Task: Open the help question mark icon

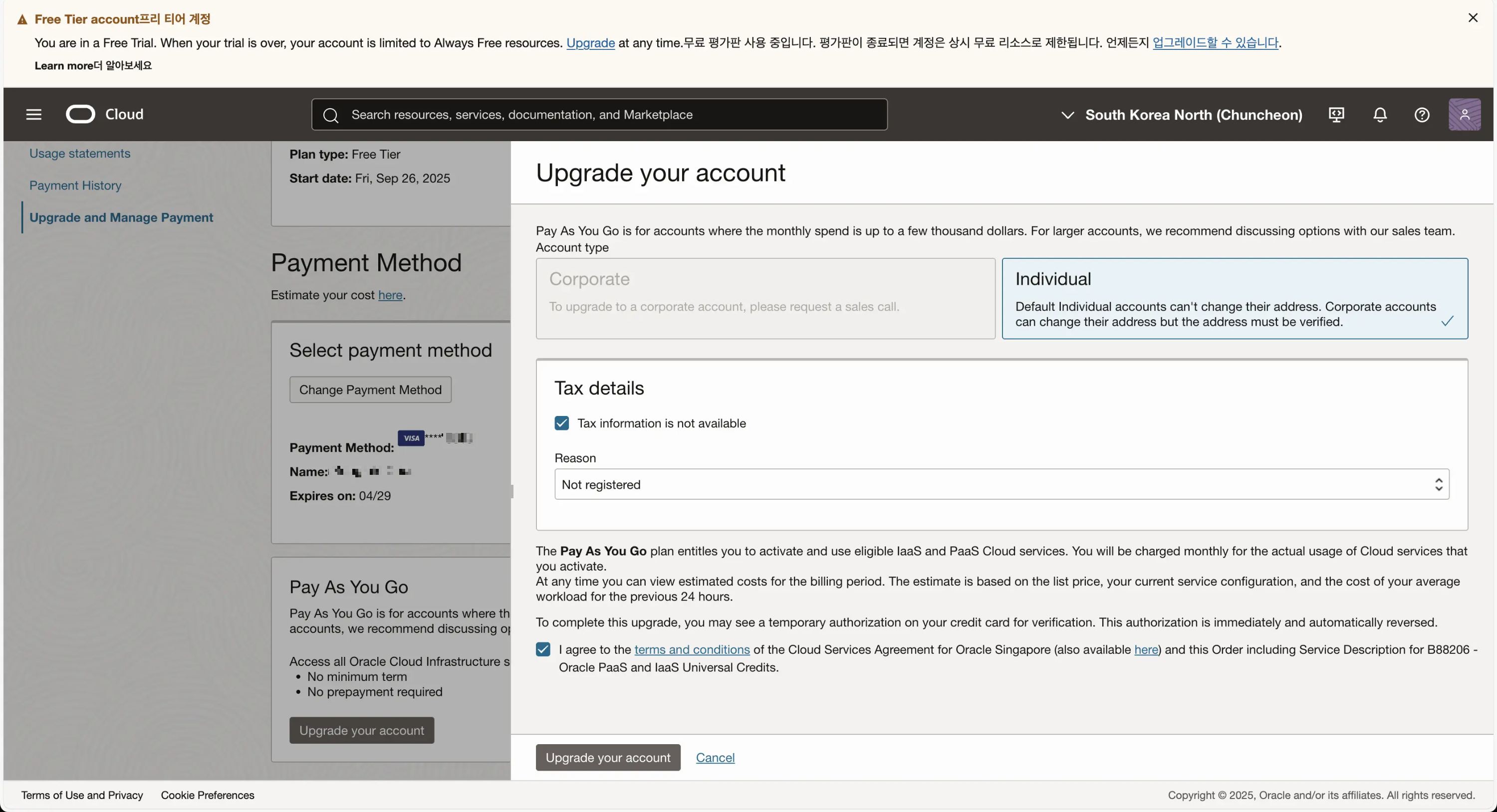Action: click(1422, 114)
